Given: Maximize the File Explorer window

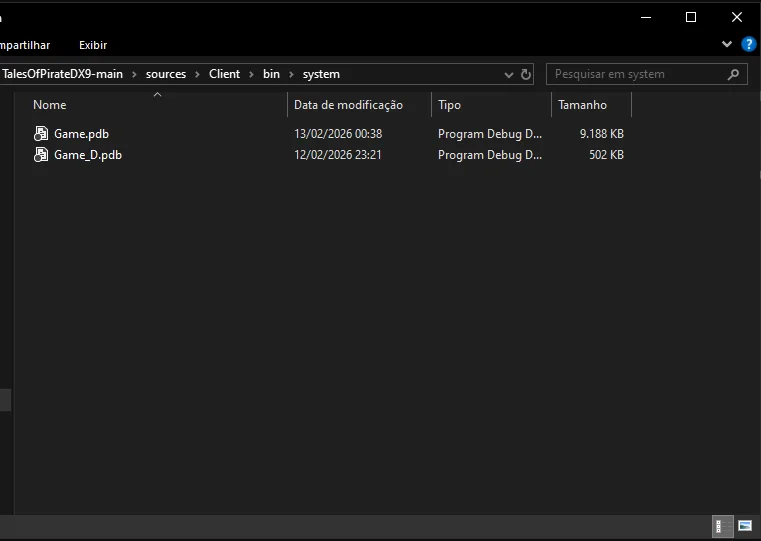Looking at the screenshot, I should [690, 17].
